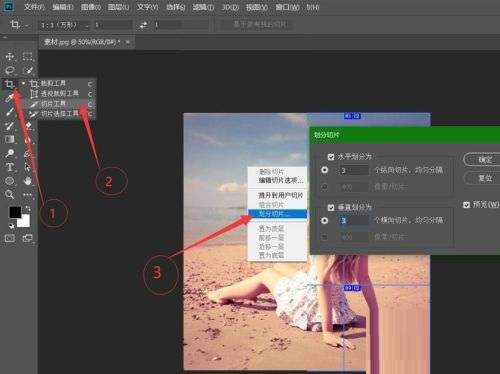
Task: Select the Crop tool in toolbar
Action: click(9, 84)
